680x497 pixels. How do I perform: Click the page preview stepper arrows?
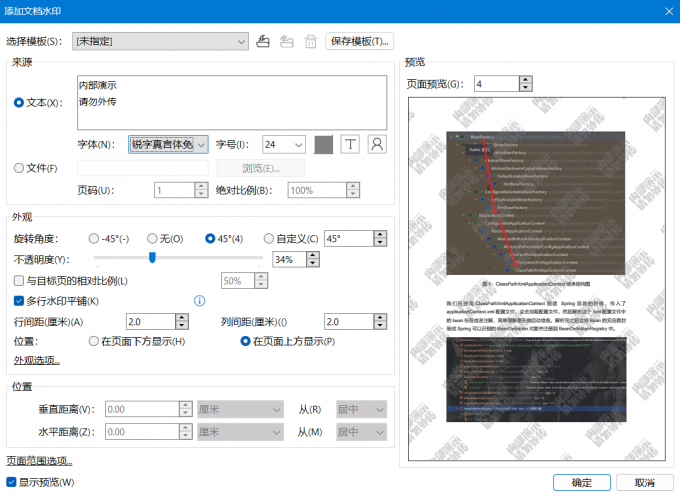coord(526,84)
